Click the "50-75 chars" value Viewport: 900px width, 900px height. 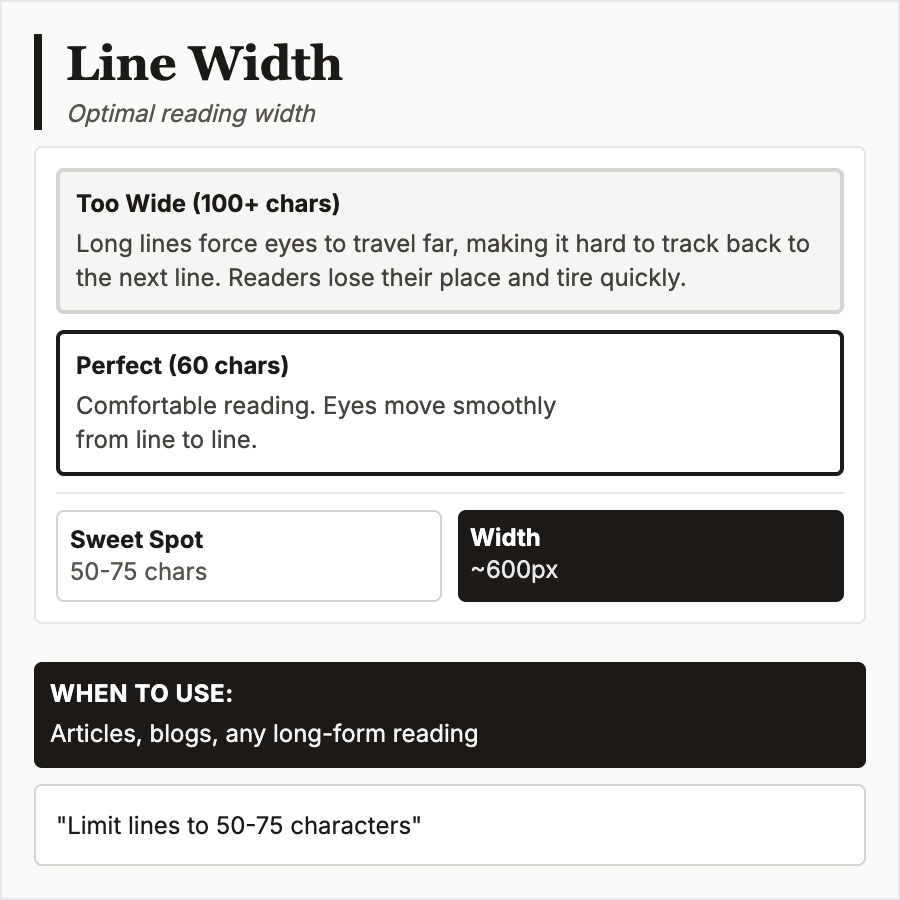click(x=138, y=572)
